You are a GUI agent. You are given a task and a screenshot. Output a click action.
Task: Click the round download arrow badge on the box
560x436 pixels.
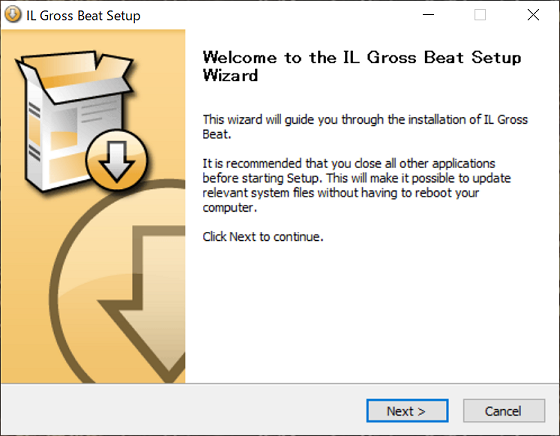pyautogui.click(x=117, y=160)
